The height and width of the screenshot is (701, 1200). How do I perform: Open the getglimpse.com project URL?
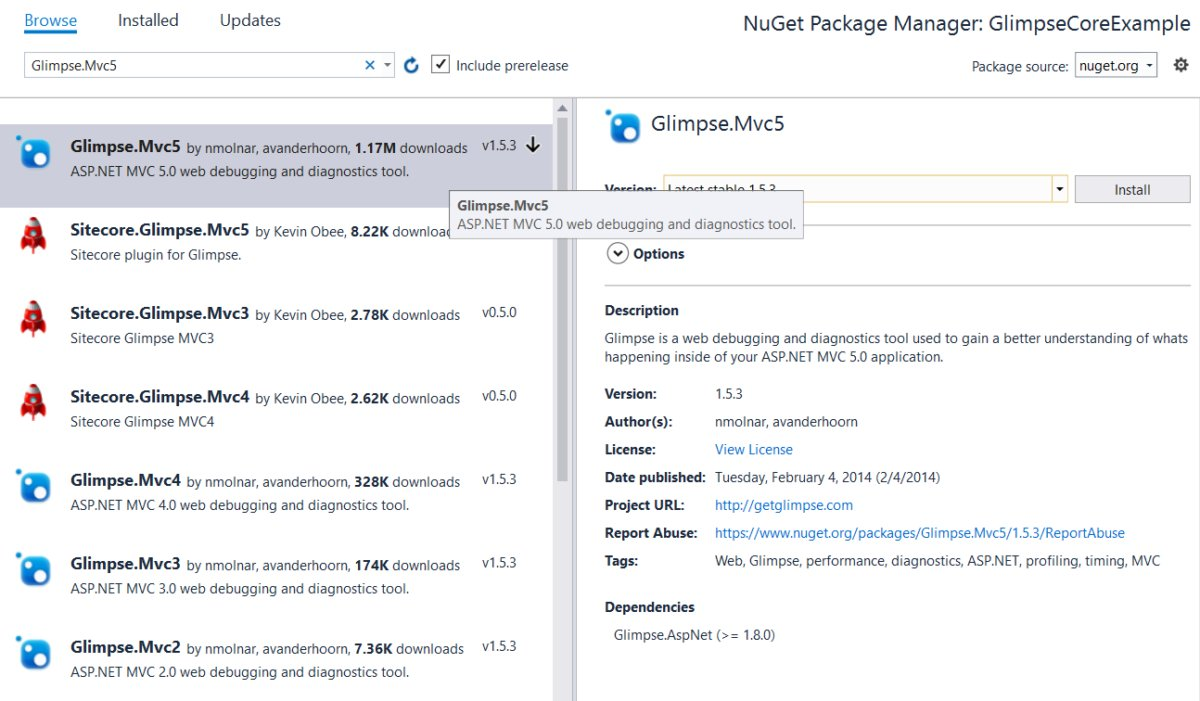coord(784,505)
